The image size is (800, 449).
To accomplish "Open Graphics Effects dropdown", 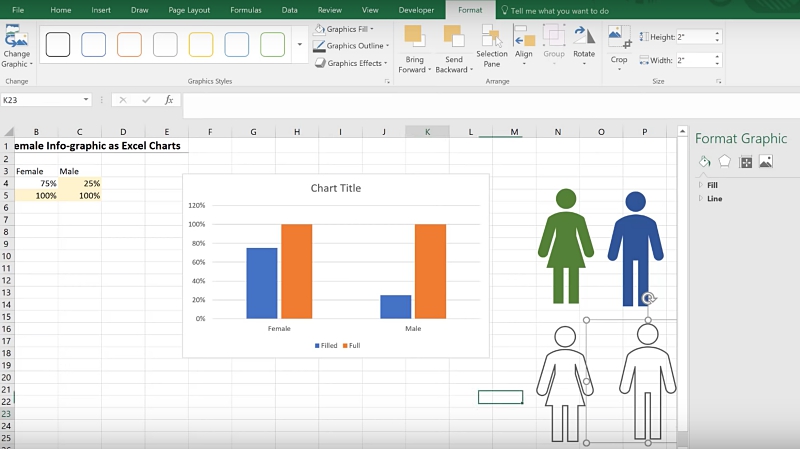I will [351, 63].
